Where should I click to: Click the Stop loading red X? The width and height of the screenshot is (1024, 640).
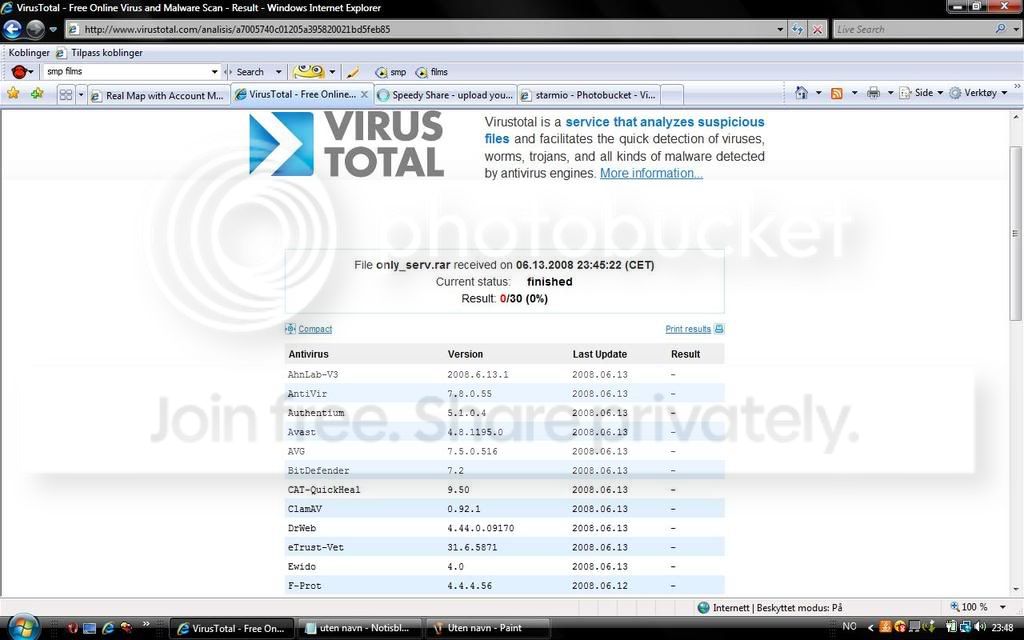point(817,29)
